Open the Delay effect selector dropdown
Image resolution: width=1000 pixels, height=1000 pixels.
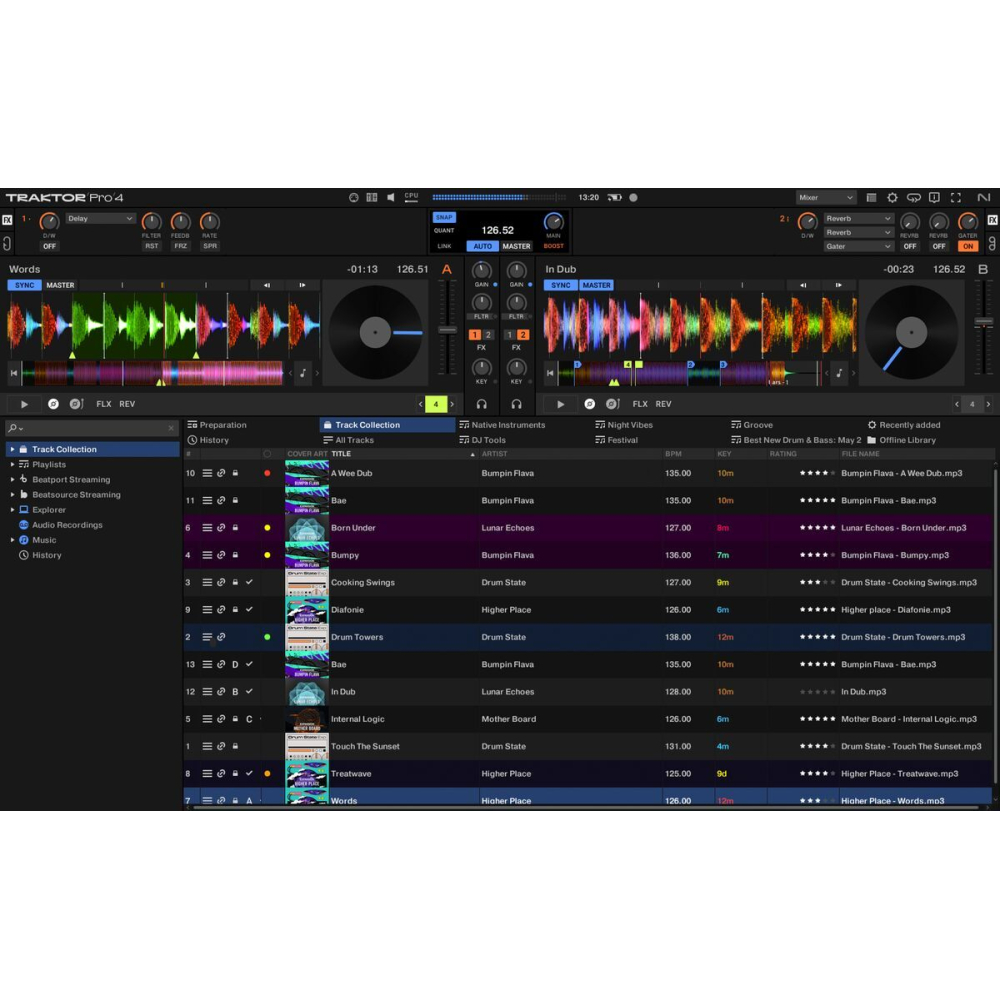click(98, 218)
